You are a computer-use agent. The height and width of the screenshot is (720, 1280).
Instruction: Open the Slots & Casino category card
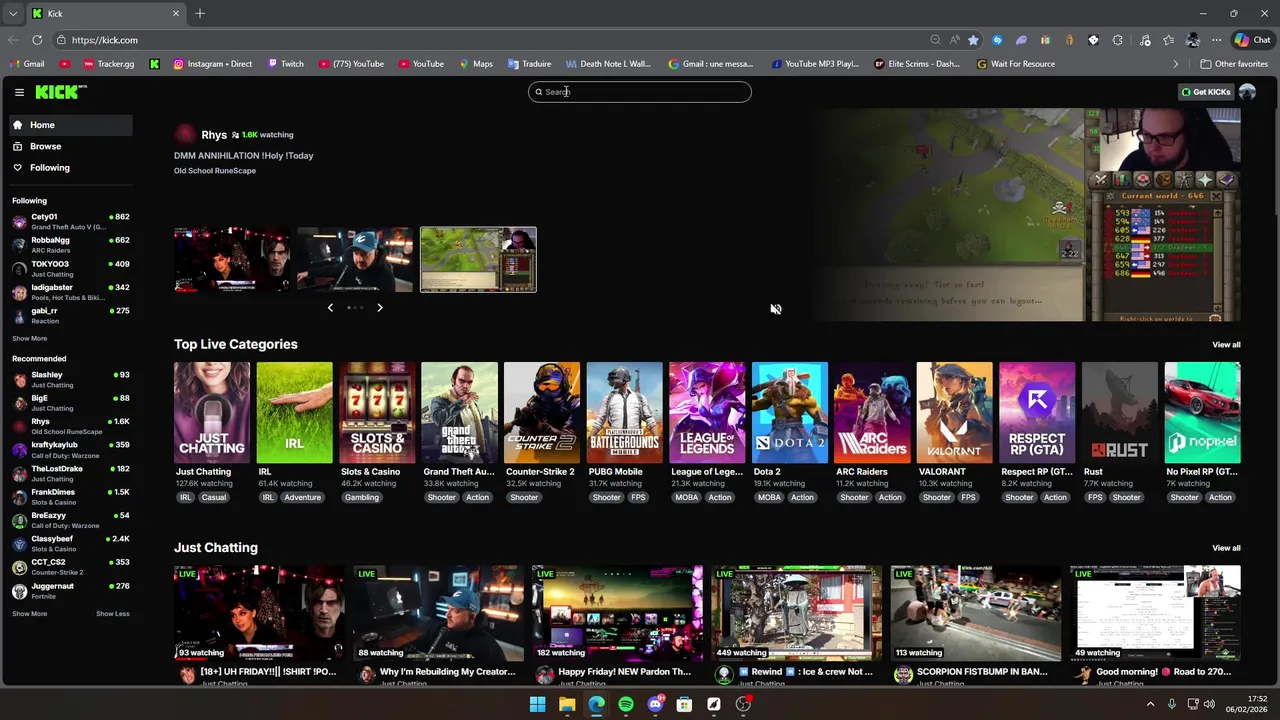click(377, 413)
